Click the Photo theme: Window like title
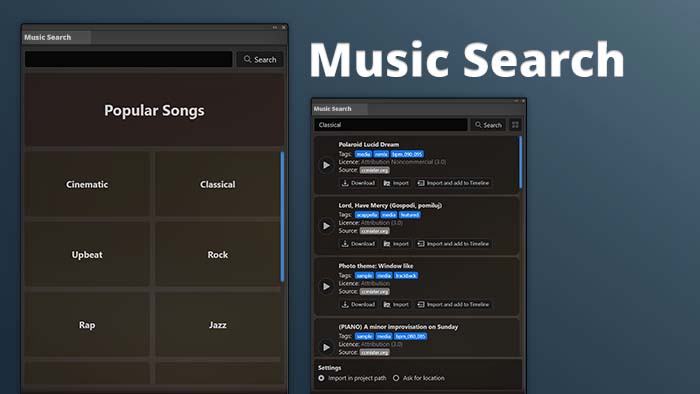700x394 pixels. [376, 265]
